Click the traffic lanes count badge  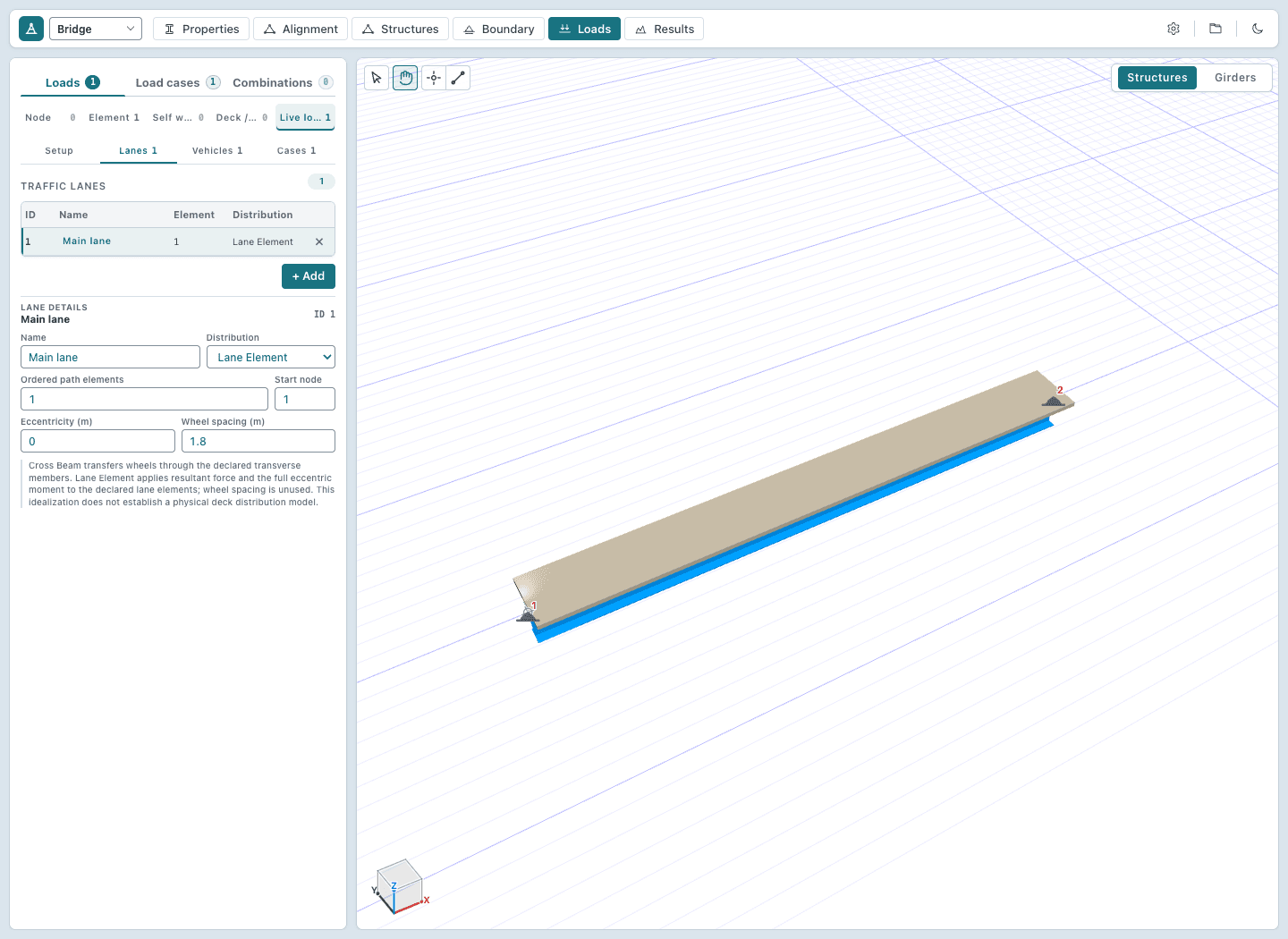tap(322, 182)
